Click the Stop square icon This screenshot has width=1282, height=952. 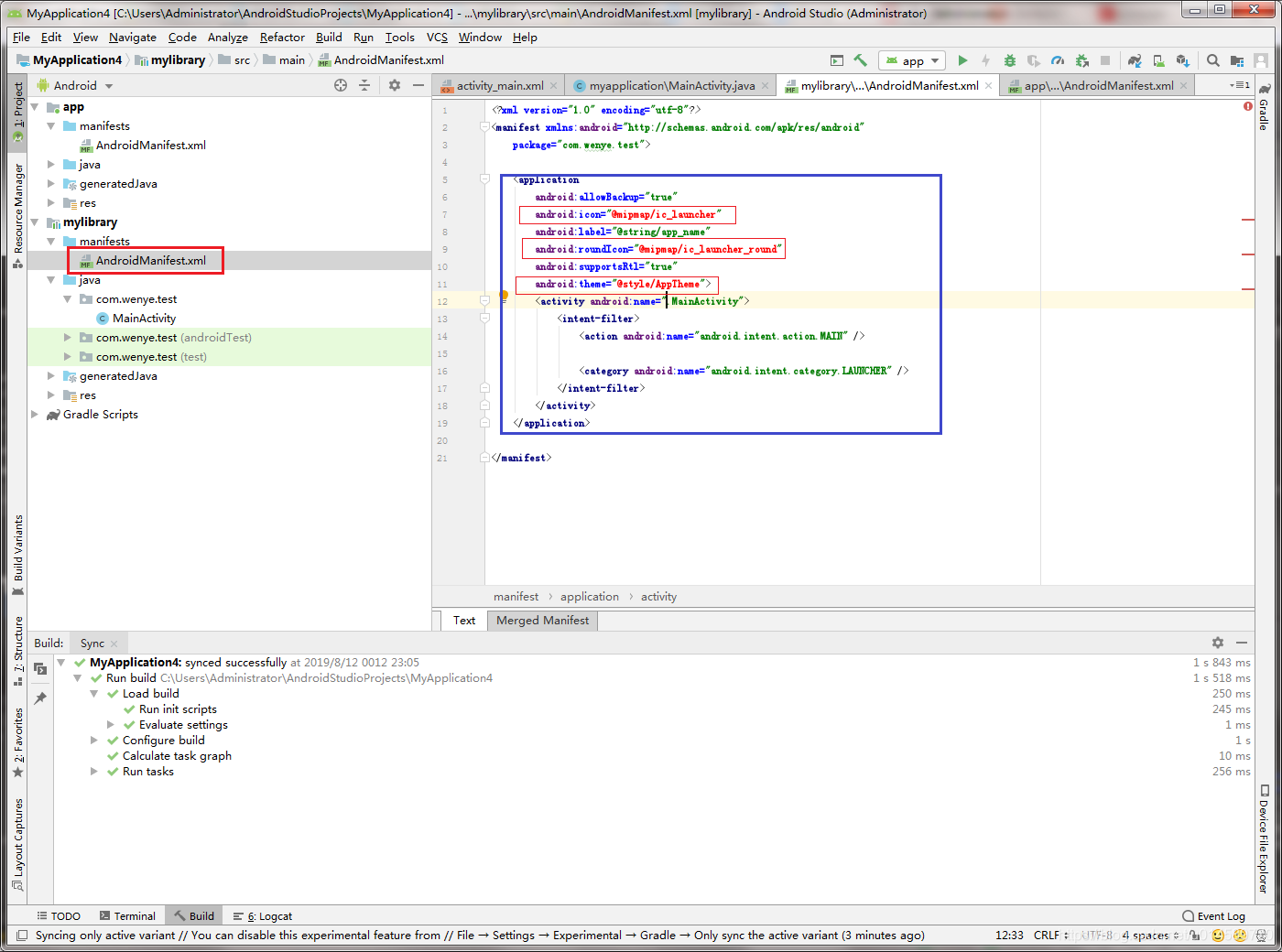point(1105,60)
